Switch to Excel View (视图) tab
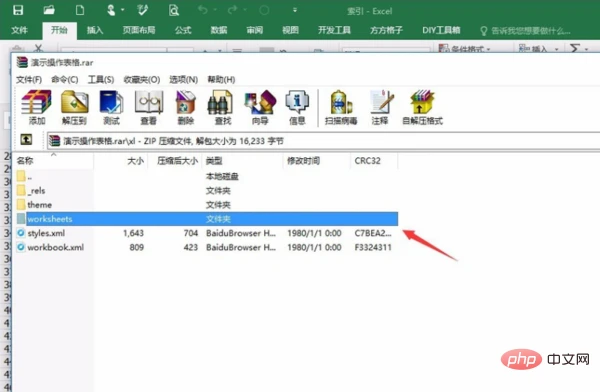This screenshot has width=600, height=392. click(x=290, y=30)
